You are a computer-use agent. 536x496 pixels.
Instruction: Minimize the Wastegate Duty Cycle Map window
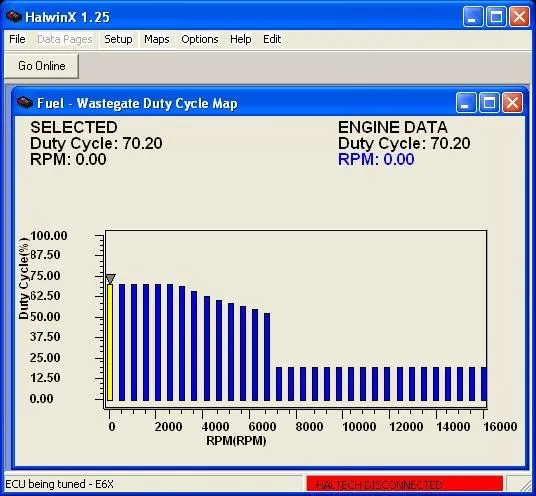[x=466, y=103]
